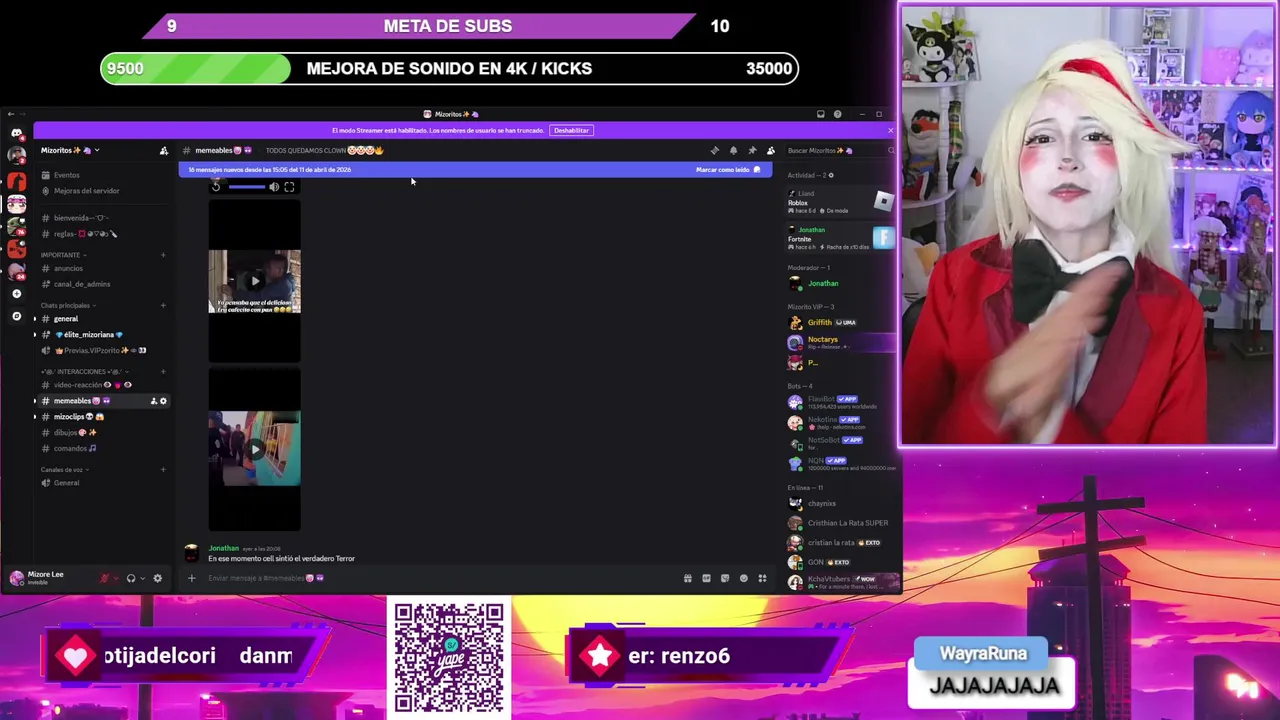This screenshot has width=1280, height=720.
Task: Open the dibujos channel
Action: 103,433
